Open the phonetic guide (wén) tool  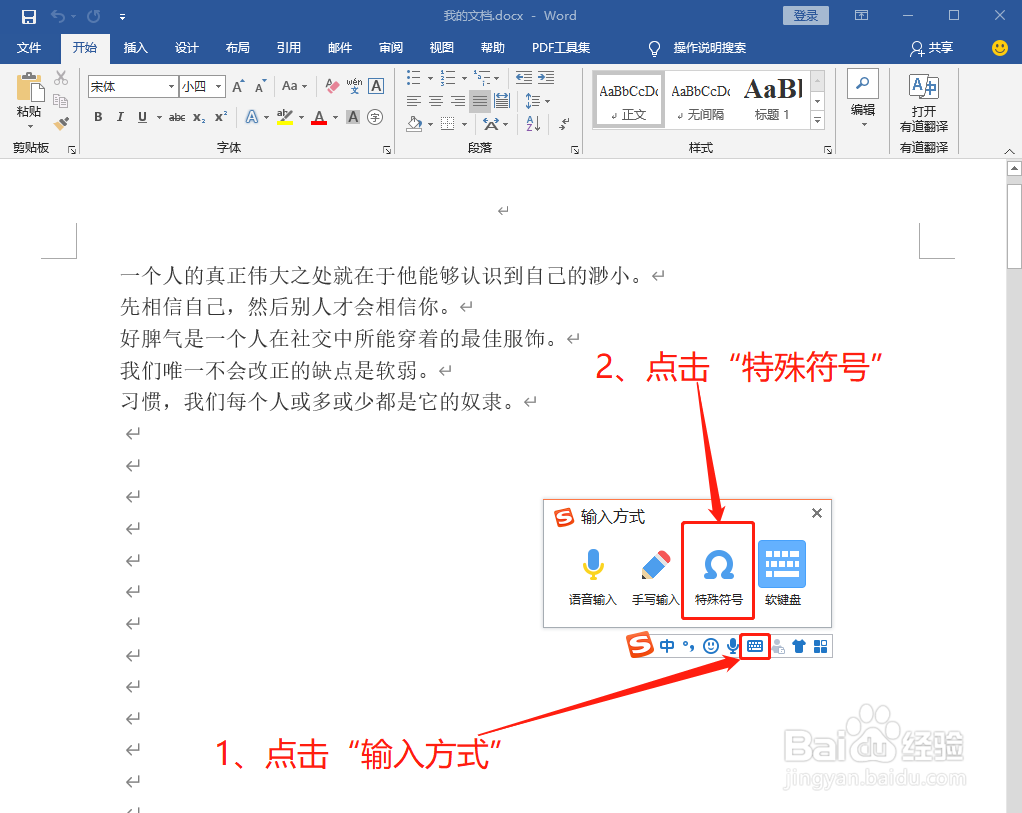click(354, 86)
